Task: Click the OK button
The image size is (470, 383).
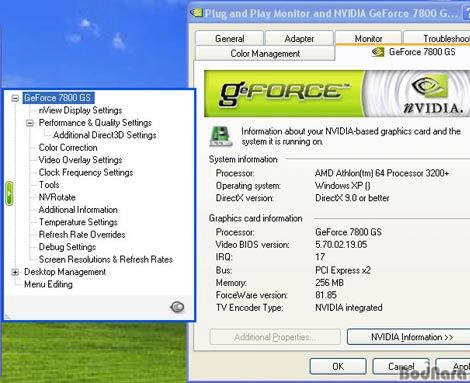Action: [x=338, y=366]
